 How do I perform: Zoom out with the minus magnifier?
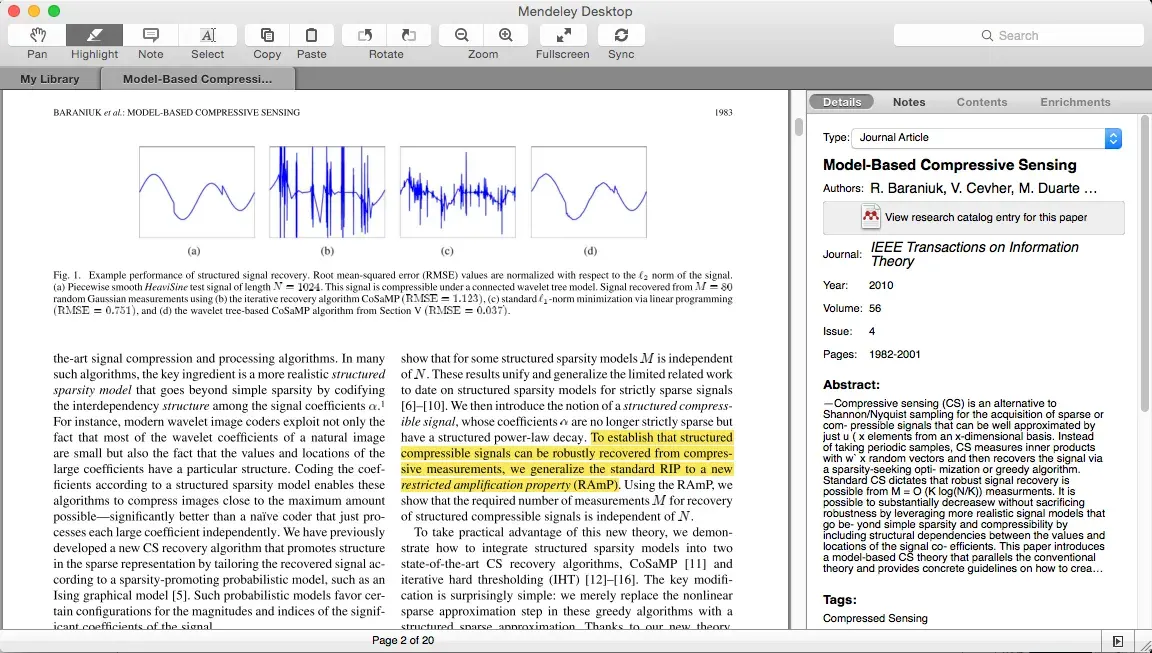[x=461, y=36]
